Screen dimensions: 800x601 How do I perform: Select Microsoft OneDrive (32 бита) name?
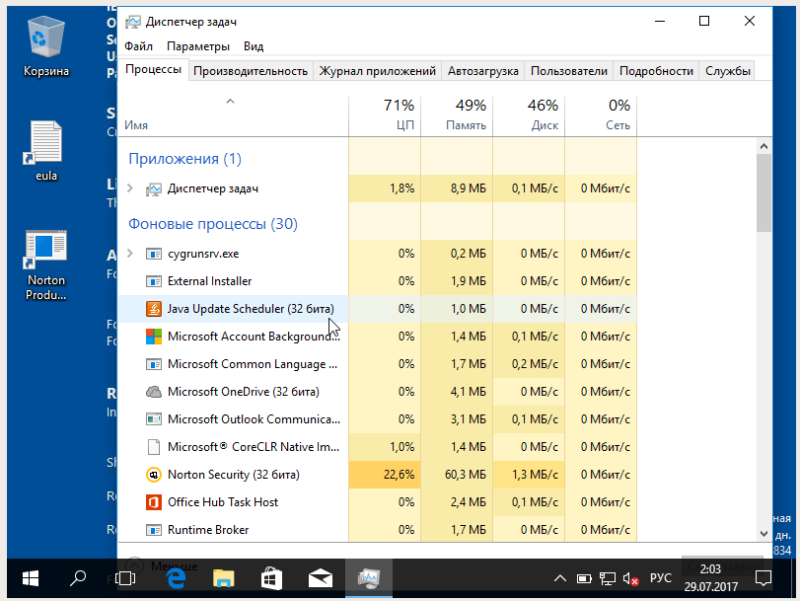click(243, 392)
